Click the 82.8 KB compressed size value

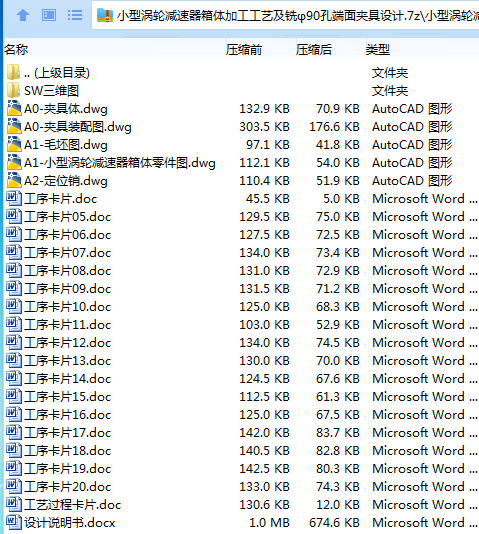click(338, 451)
